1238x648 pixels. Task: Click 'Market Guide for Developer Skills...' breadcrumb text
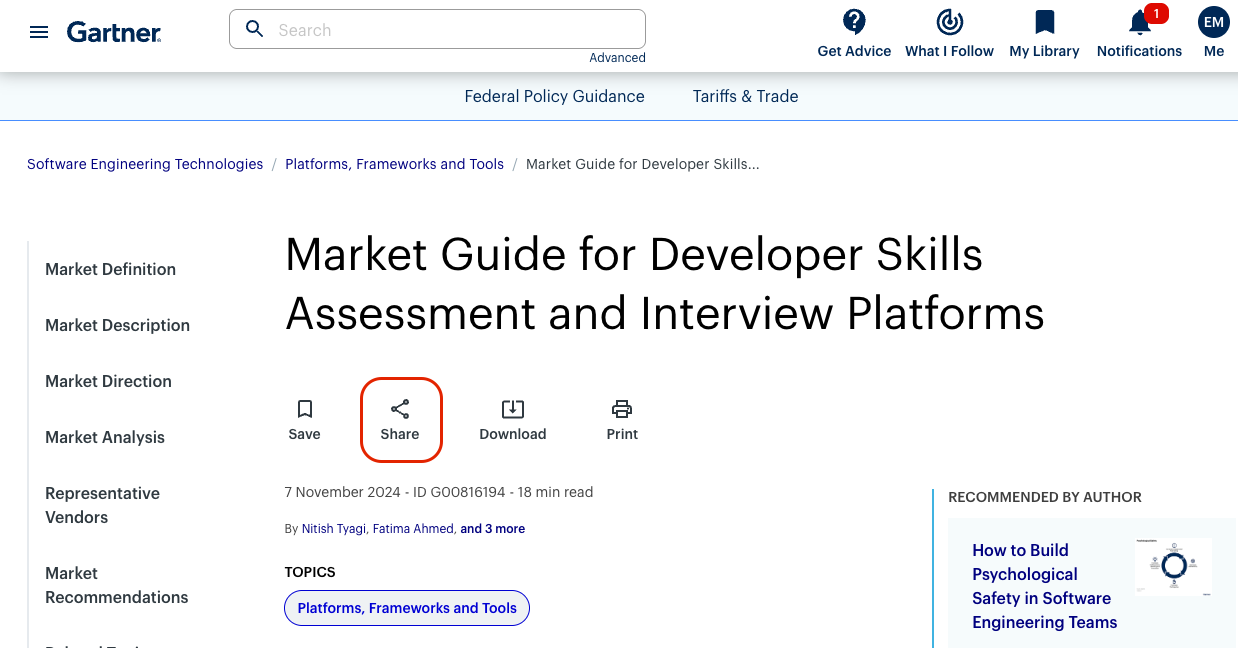[x=642, y=164]
